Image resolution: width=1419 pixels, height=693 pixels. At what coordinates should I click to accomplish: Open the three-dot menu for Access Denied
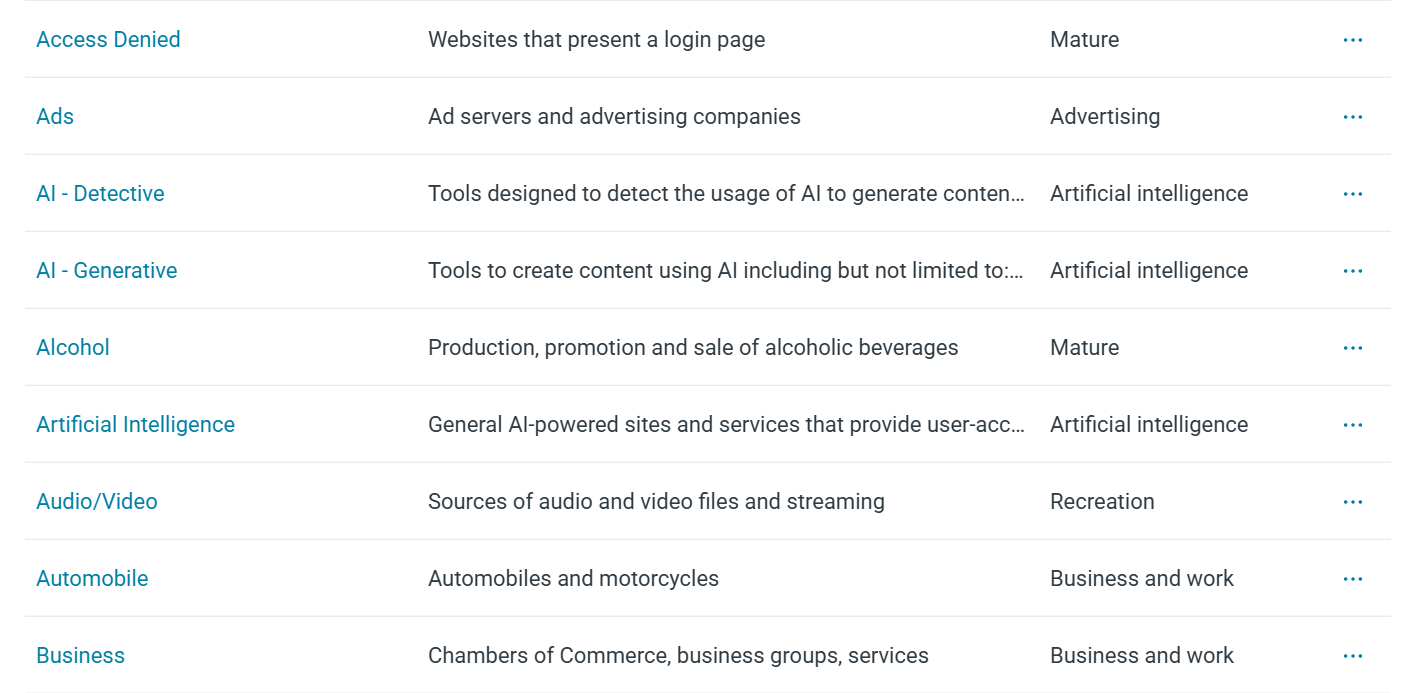click(x=1353, y=40)
